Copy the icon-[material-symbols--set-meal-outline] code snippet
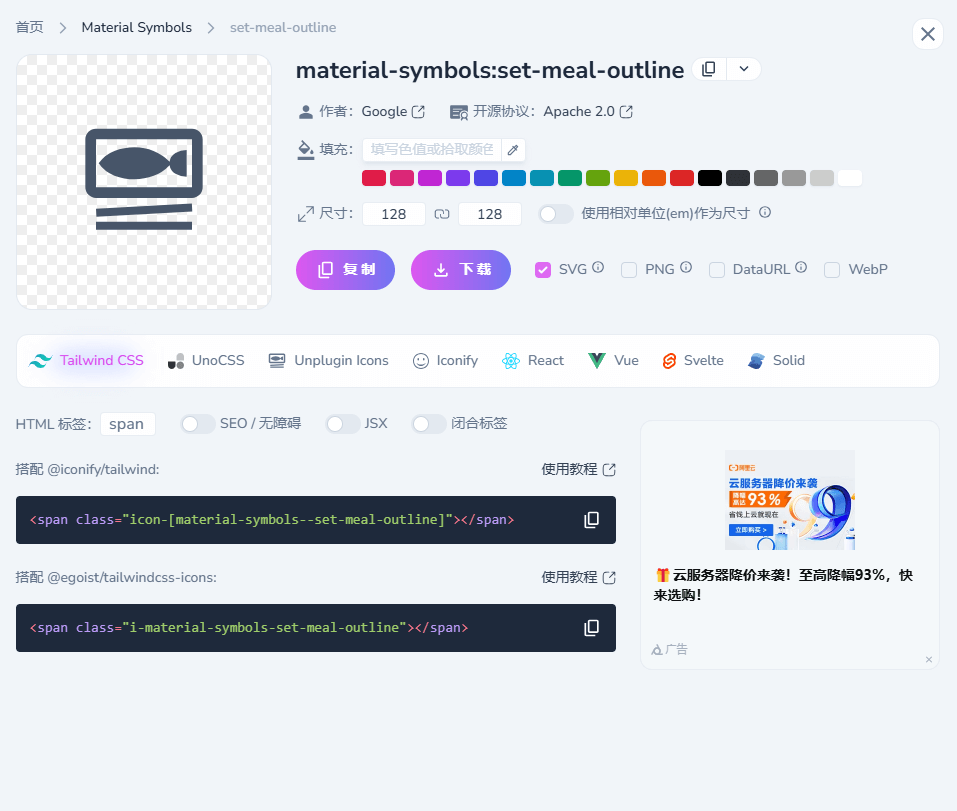The width and height of the screenshot is (957, 811). tap(591, 520)
